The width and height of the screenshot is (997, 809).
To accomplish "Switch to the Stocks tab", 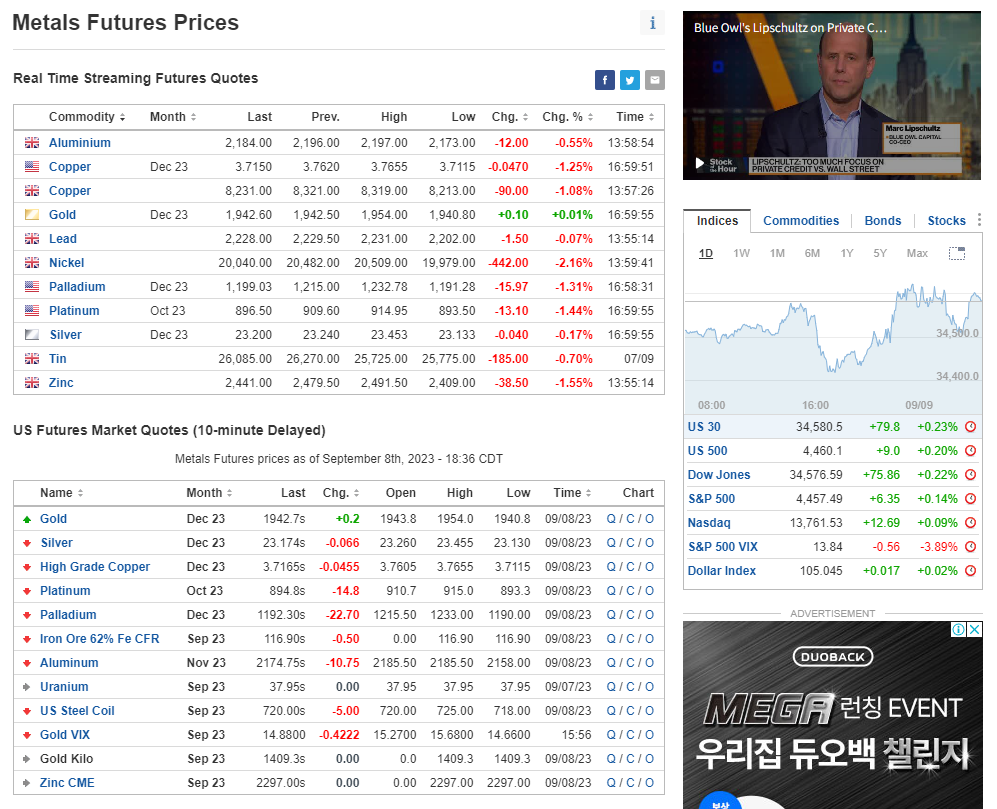I will click(x=946, y=221).
